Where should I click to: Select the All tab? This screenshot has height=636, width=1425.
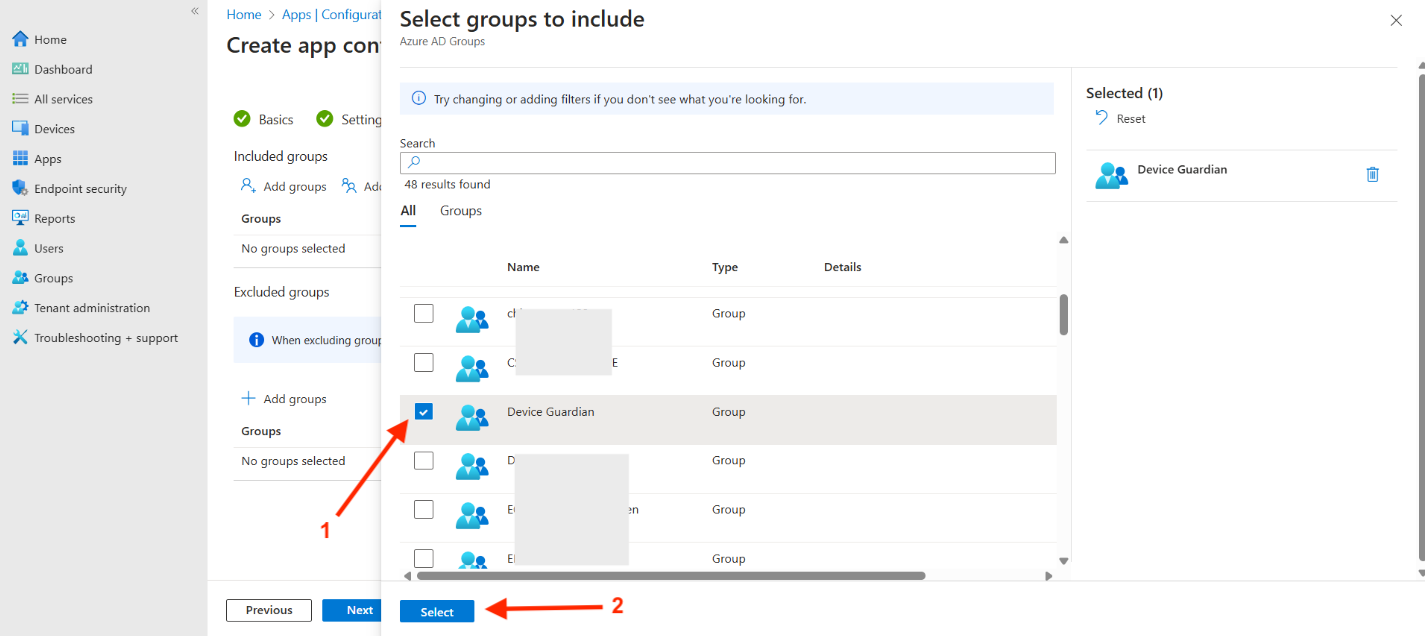tap(408, 211)
